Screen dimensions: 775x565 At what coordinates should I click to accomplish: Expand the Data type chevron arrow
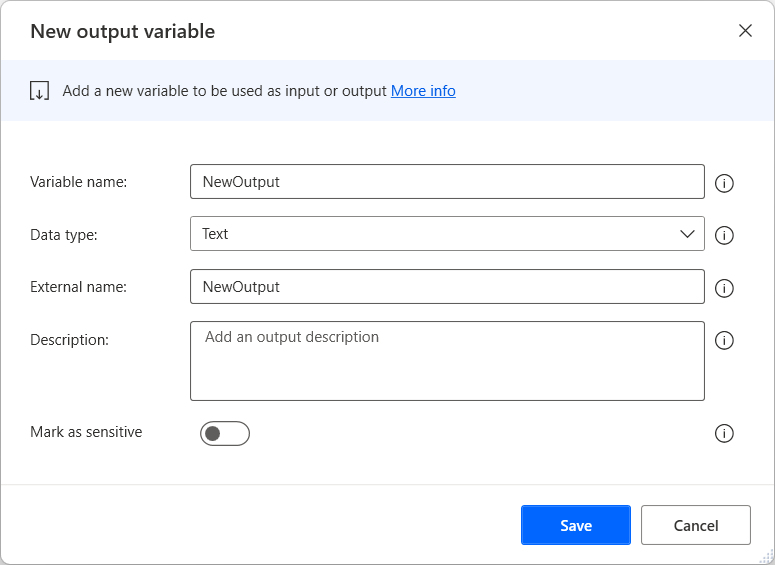pos(688,234)
